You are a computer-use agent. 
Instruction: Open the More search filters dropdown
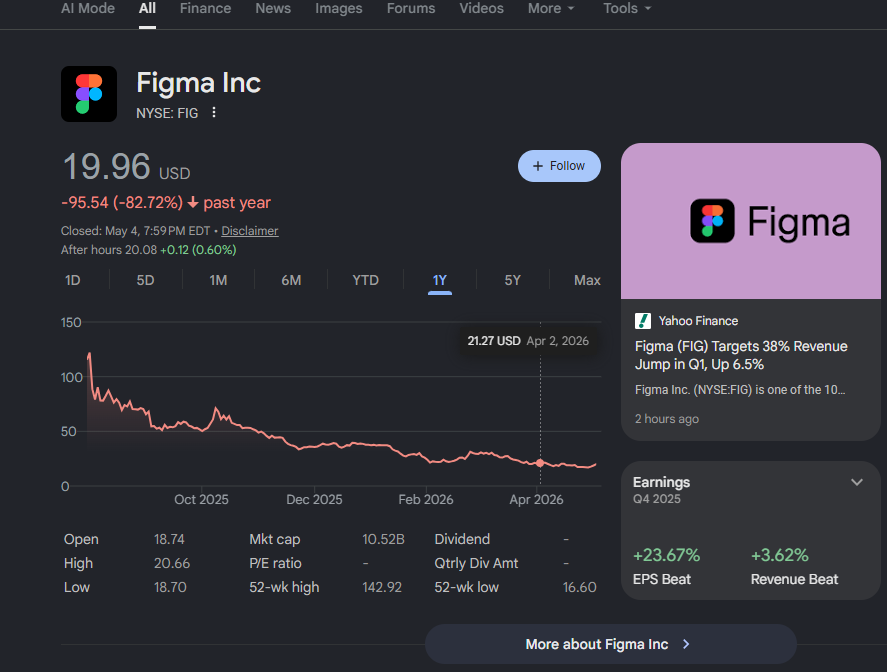(x=551, y=8)
